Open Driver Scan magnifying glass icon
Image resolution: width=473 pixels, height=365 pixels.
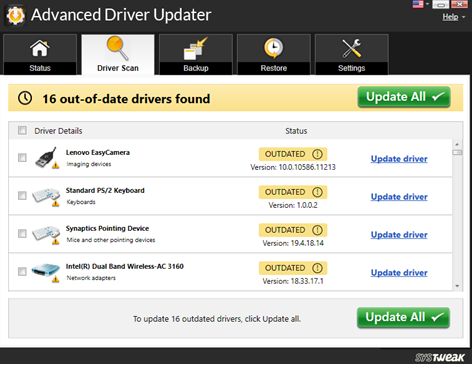pos(118,48)
